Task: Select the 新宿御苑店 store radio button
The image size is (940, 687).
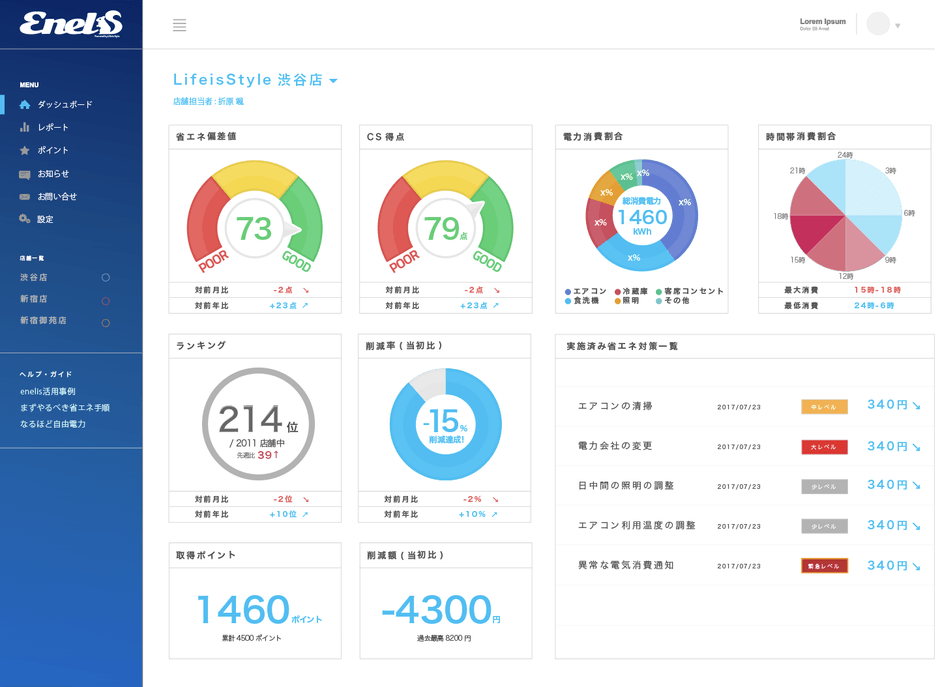Action: [x=104, y=323]
